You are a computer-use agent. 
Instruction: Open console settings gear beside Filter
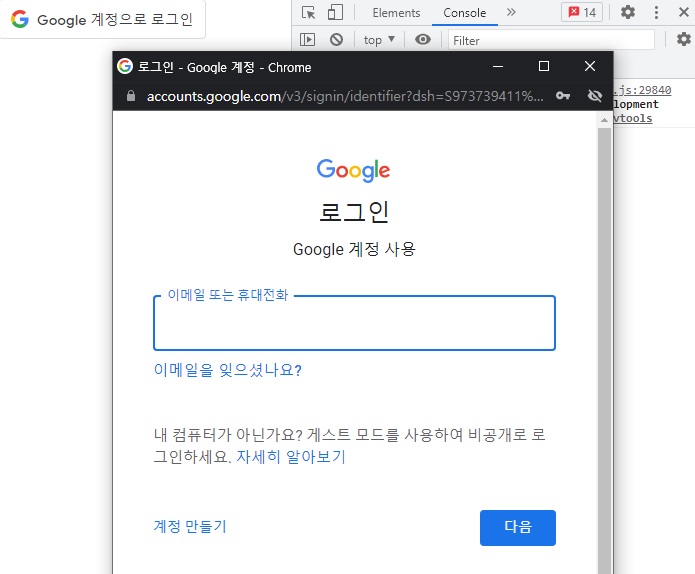click(684, 39)
